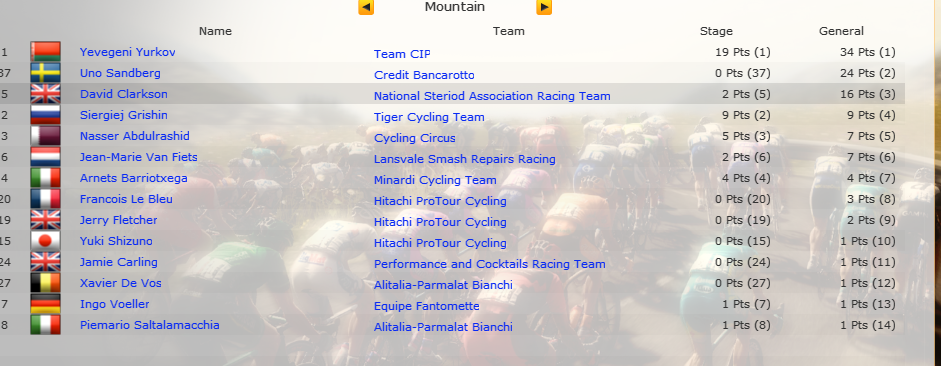Screen dimensions: 941x366
Task: Go to previous classification with left arrow
Action: point(366,7)
